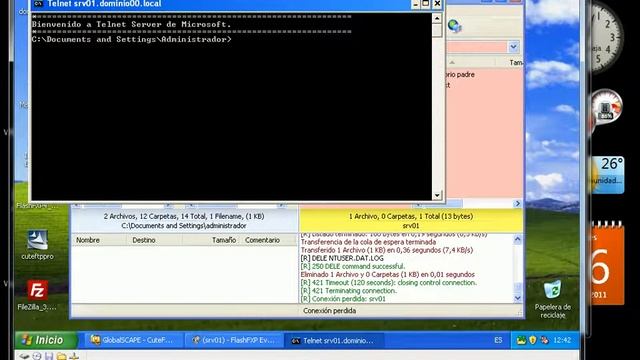Screen dimensions: 640x360
Task: Click log line 'Eliminado 1 Archivo y 0 Carpetas'
Action: click(388, 275)
